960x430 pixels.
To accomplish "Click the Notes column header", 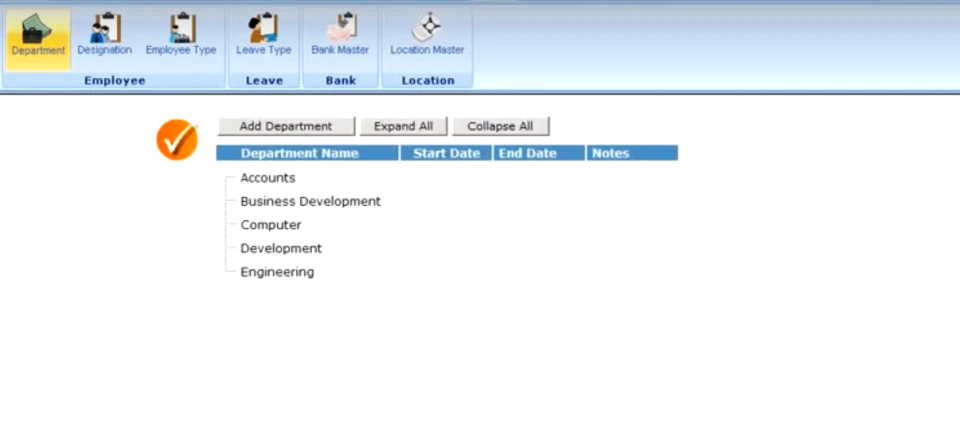I will (632, 153).
